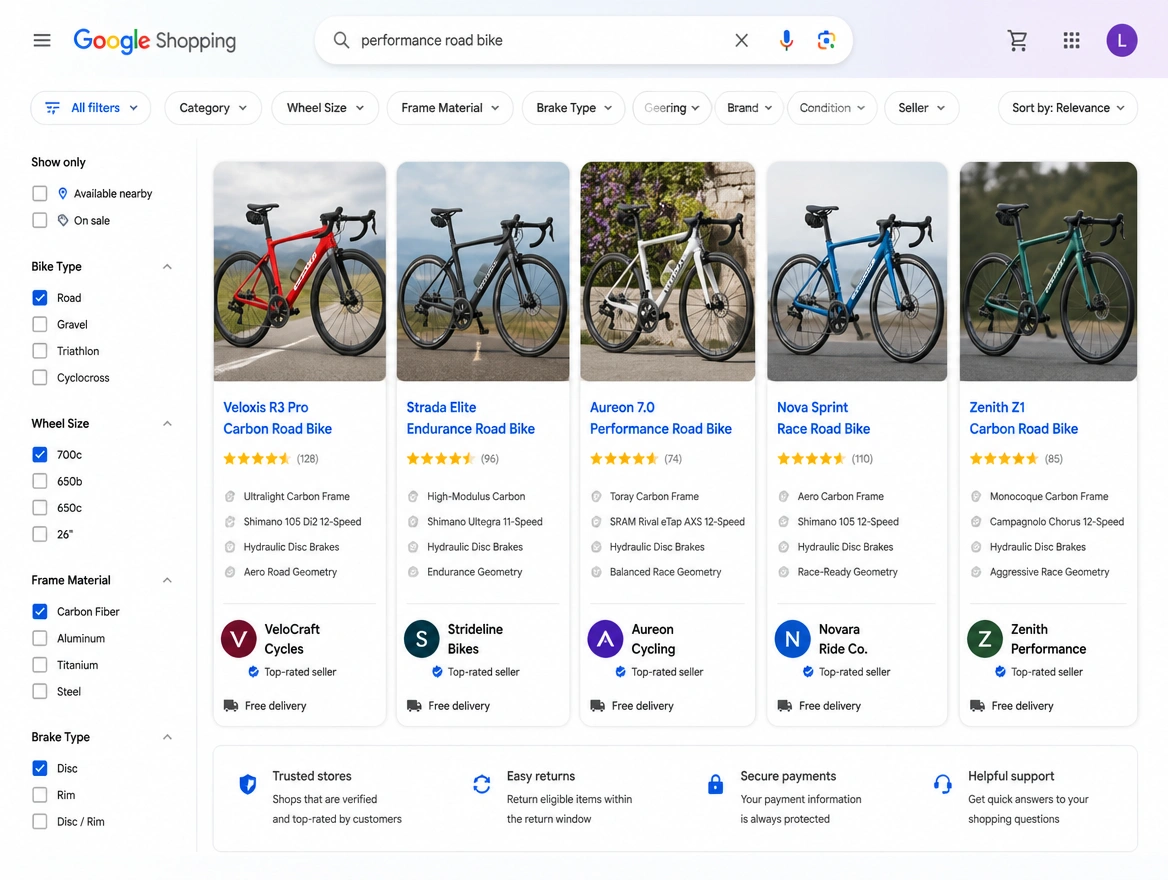Click the blue Nova Sprint bike thumbnail

(x=857, y=271)
